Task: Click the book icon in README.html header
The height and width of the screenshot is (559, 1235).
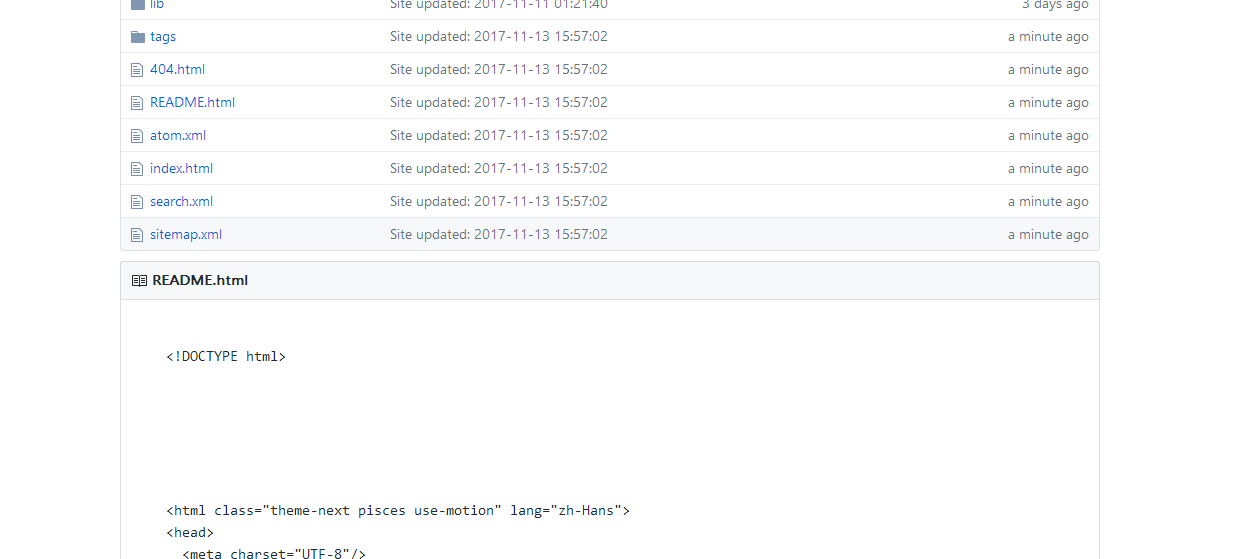Action: click(139, 281)
